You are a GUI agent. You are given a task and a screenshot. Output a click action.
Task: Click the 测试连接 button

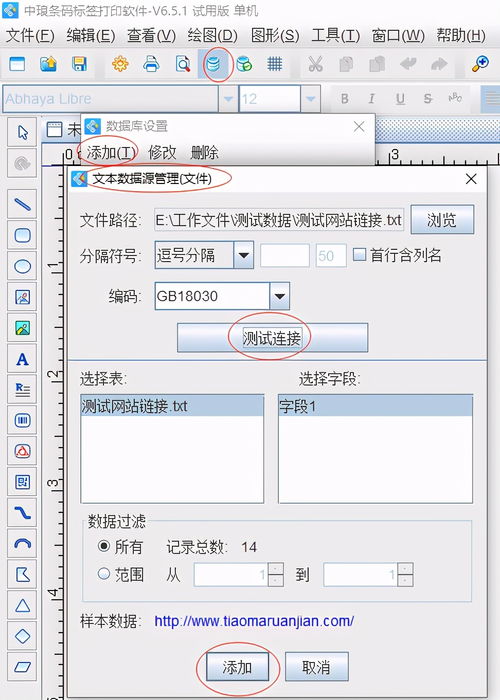click(x=272, y=338)
